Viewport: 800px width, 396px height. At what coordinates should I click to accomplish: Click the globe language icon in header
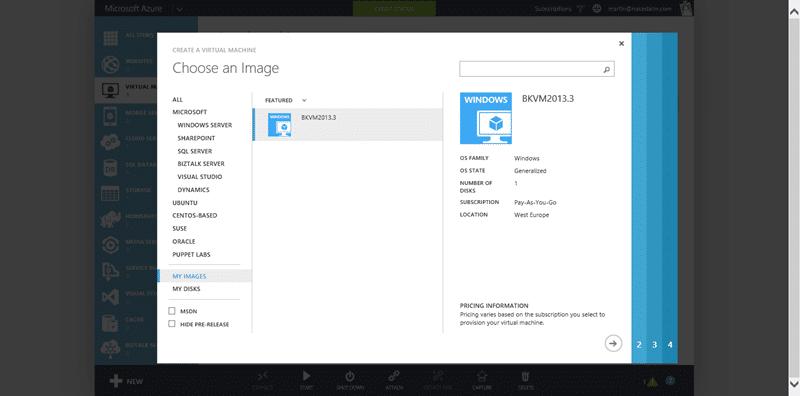click(x=597, y=8)
